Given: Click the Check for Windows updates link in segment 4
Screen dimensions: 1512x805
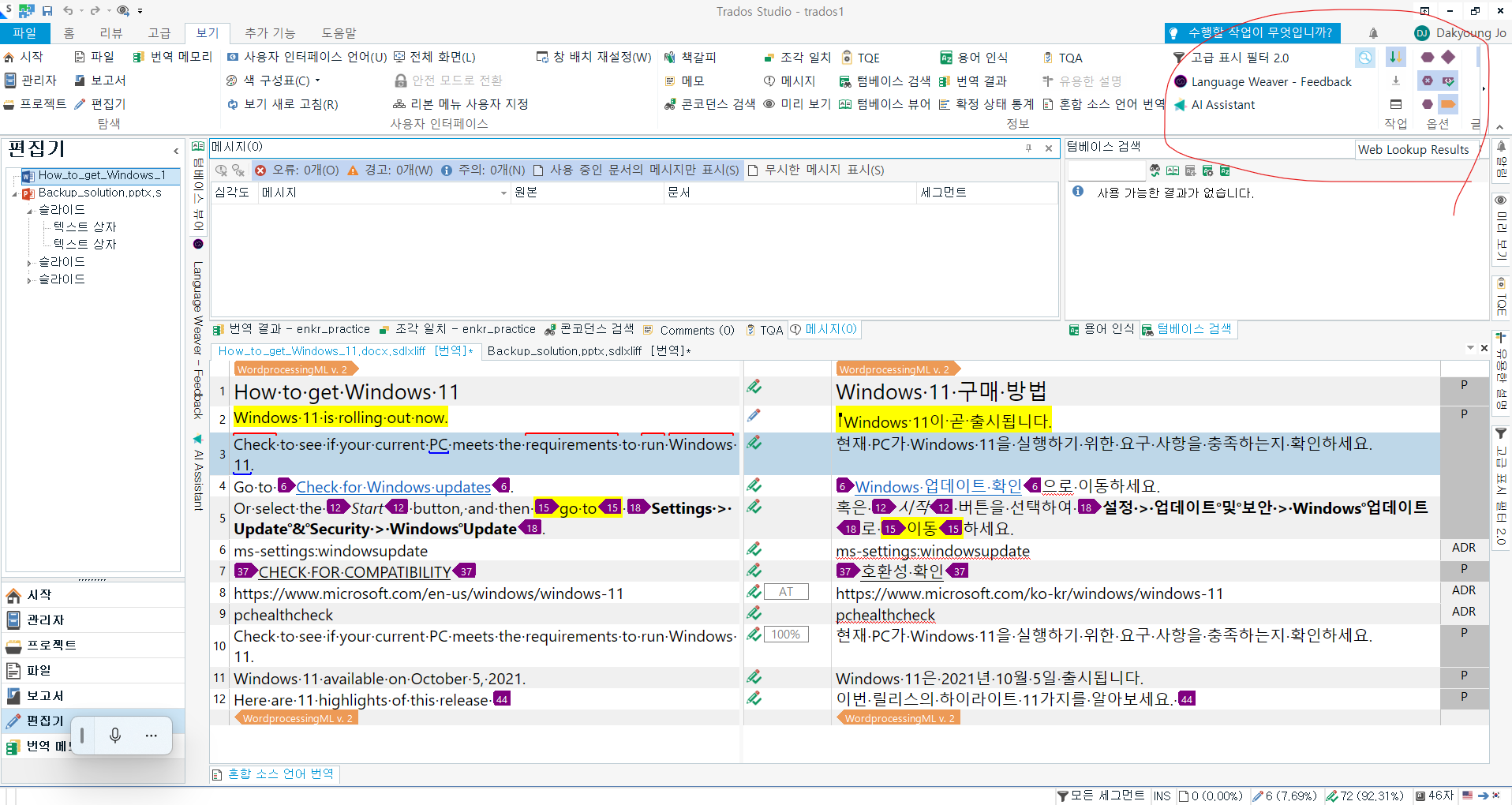Looking at the screenshot, I should [393, 487].
